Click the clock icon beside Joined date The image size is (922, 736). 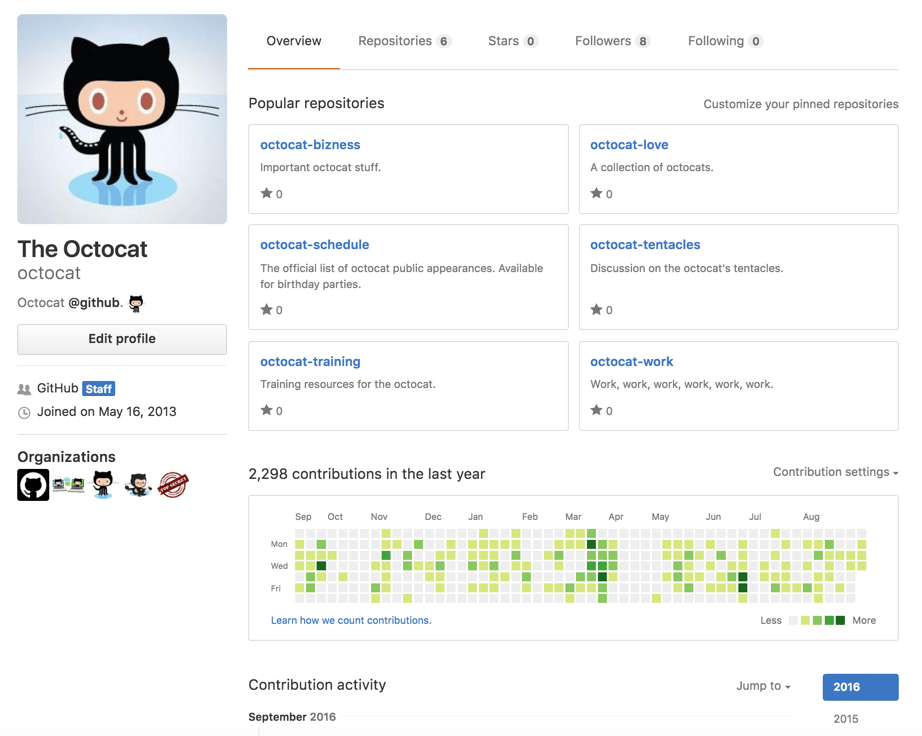click(x=24, y=413)
